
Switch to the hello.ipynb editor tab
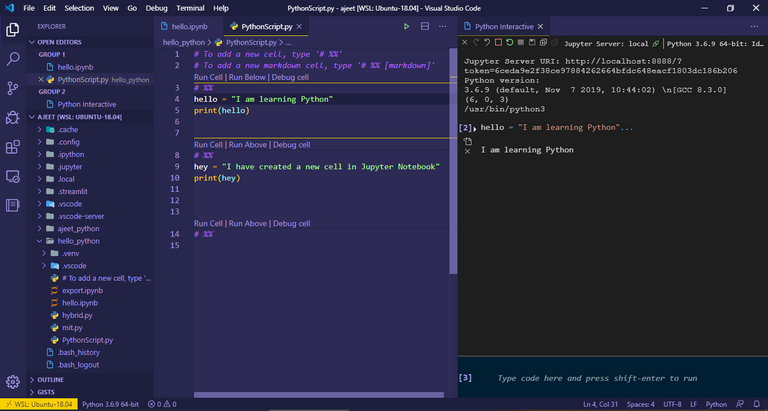[190, 26]
